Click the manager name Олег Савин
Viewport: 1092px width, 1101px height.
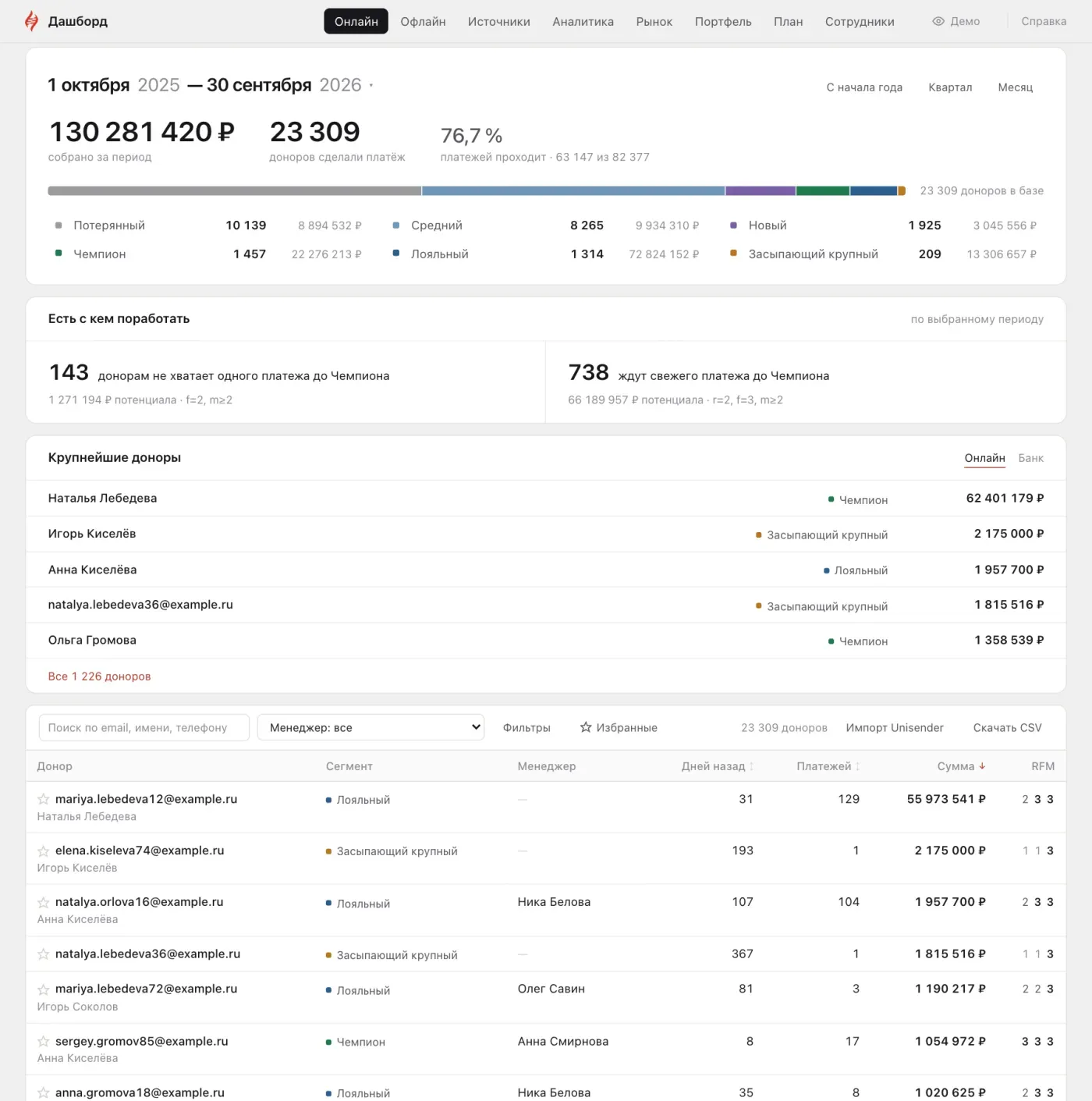pos(551,989)
